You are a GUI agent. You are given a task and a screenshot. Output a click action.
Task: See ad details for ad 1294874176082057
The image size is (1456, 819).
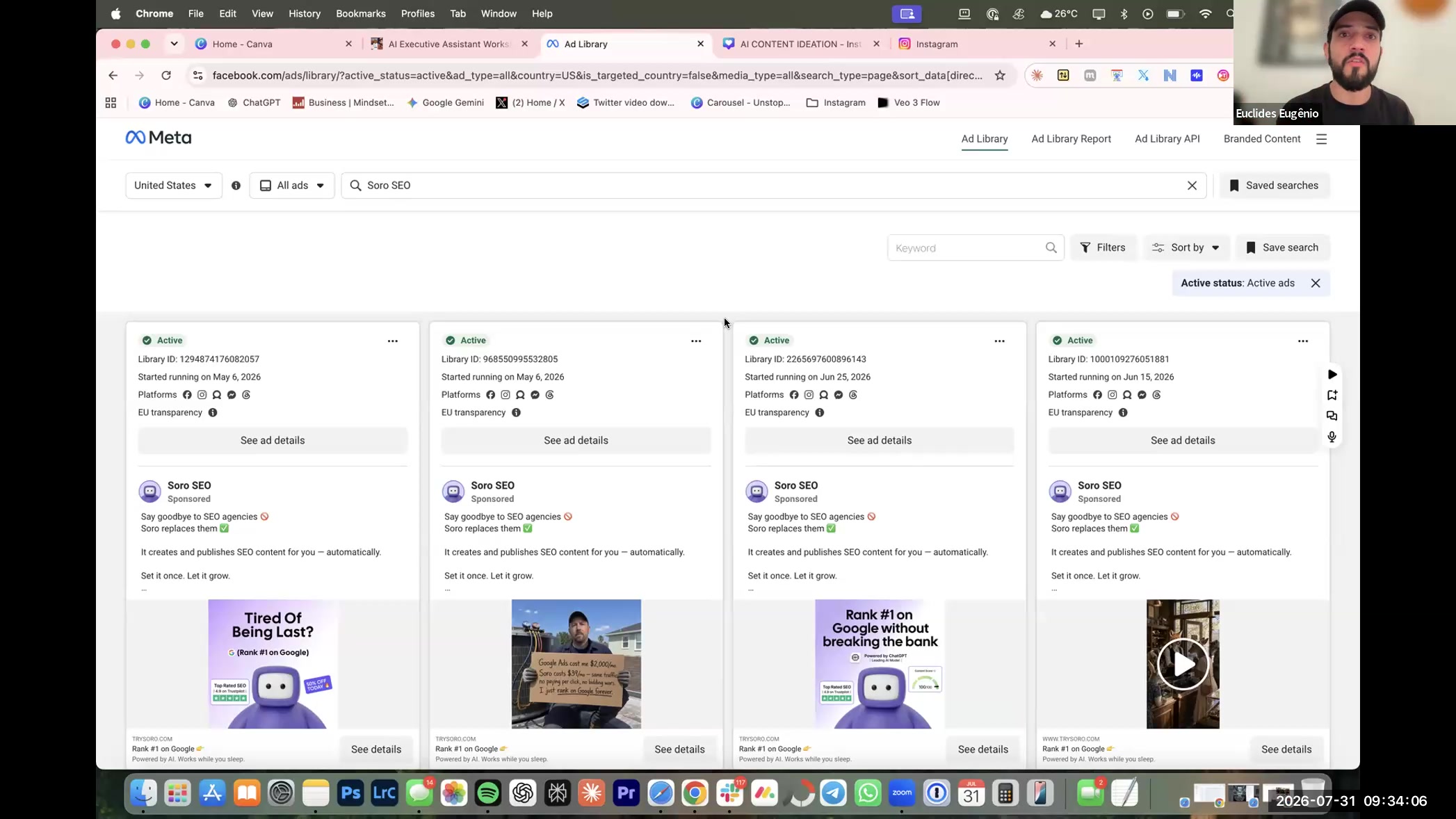(x=273, y=440)
